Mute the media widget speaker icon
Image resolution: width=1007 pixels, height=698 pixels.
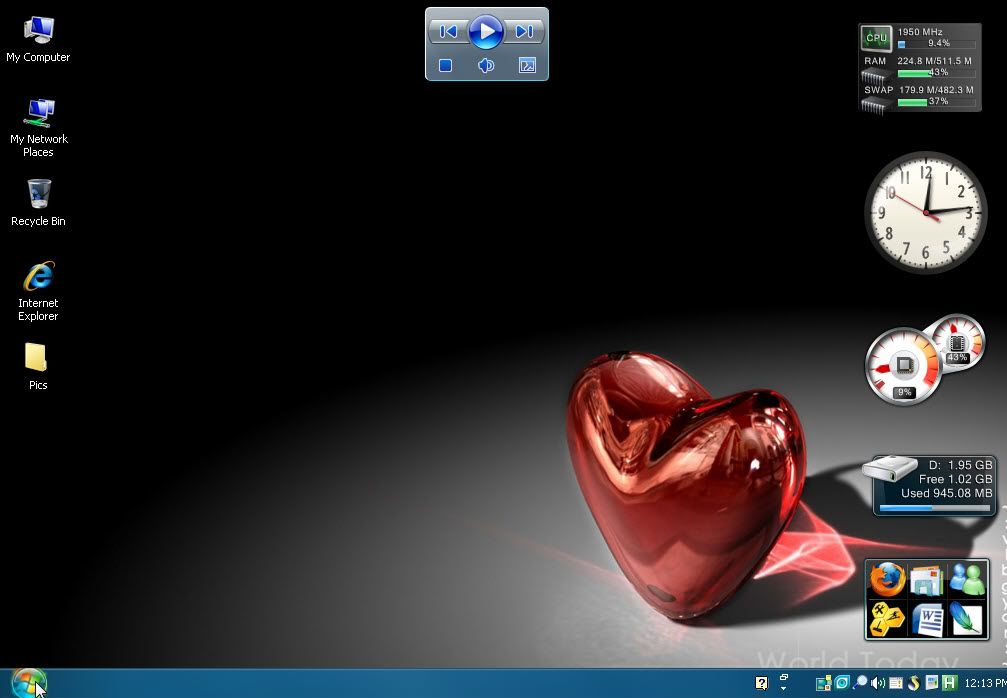pyautogui.click(x=486, y=66)
